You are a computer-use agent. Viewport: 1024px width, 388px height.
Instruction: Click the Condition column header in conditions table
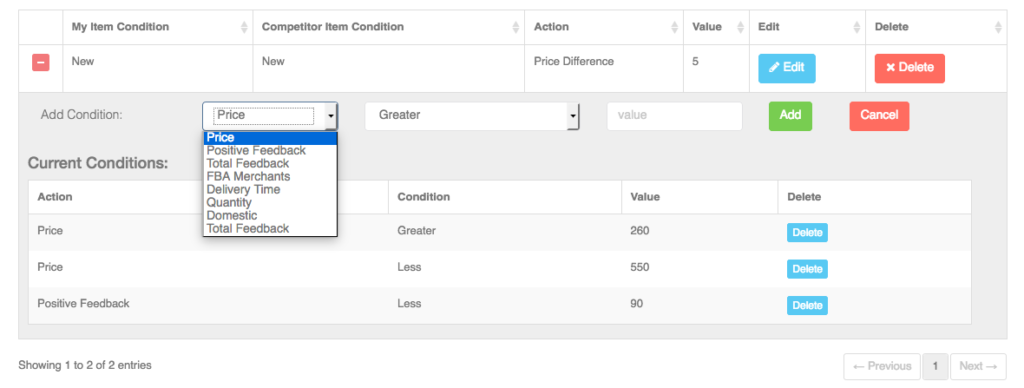(505, 197)
